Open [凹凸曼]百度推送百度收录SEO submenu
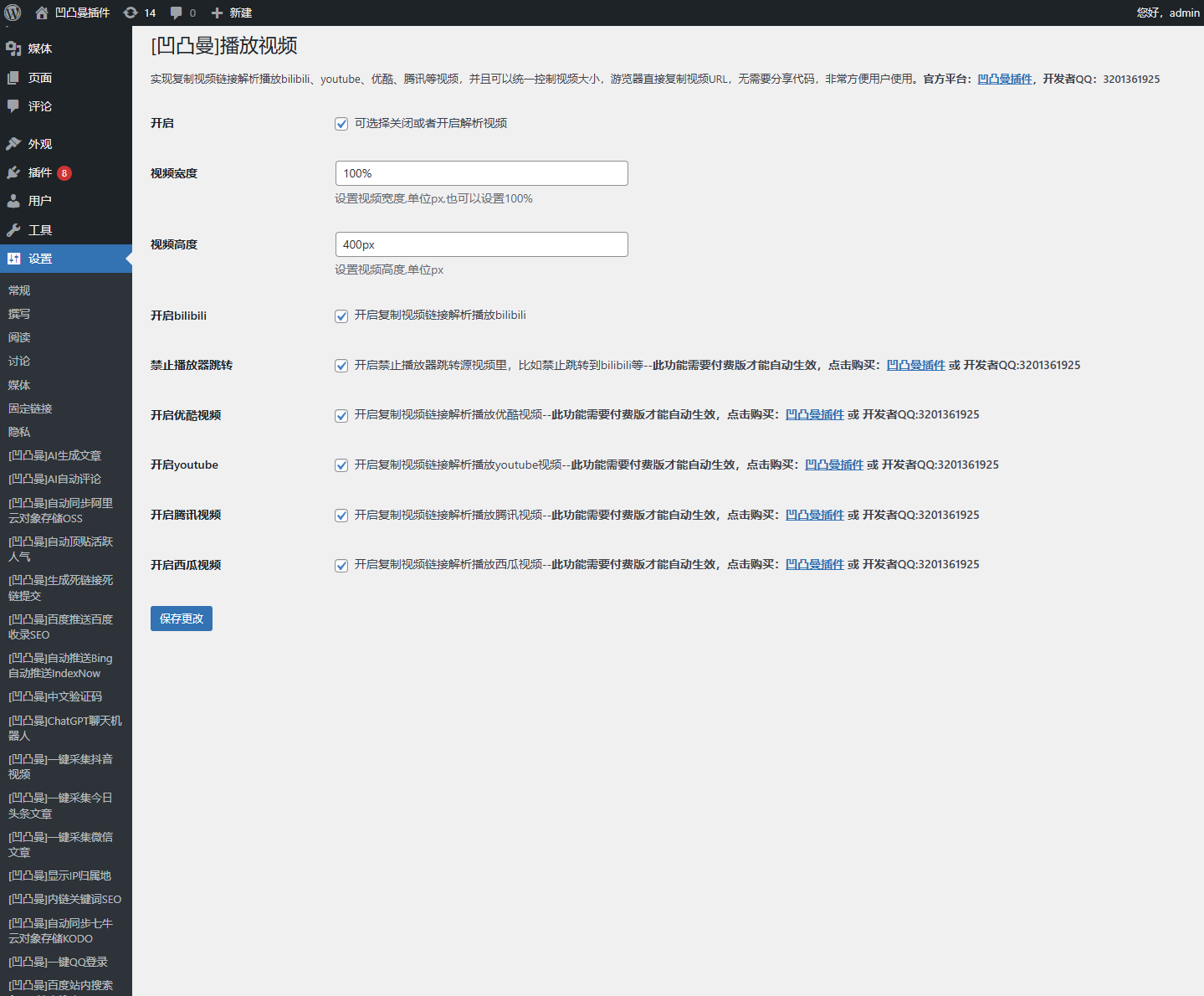Viewport: 1204px width, 996px height. (60, 627)
